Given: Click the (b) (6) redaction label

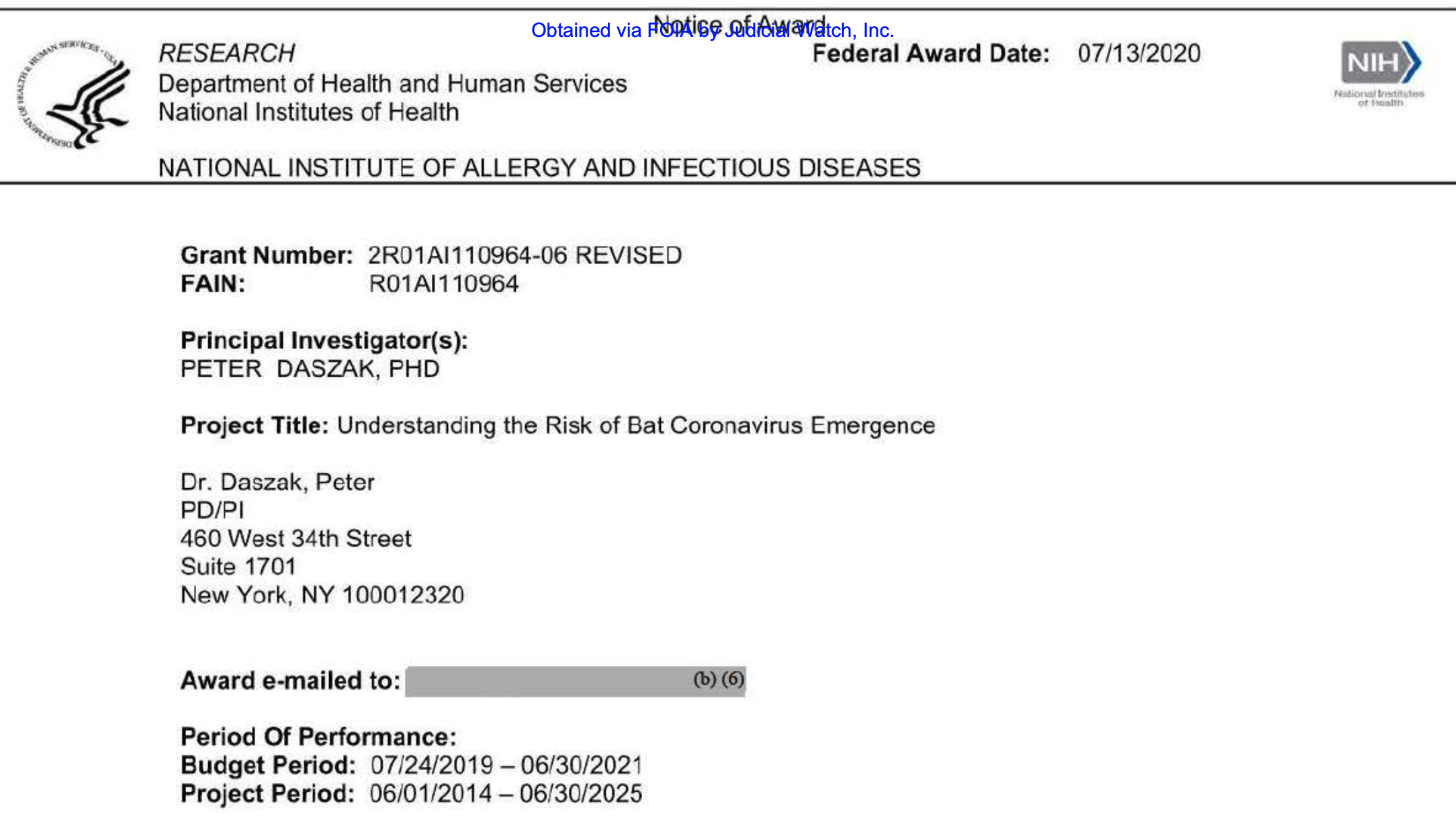Looking at the screenshot, I should point(719,679).
